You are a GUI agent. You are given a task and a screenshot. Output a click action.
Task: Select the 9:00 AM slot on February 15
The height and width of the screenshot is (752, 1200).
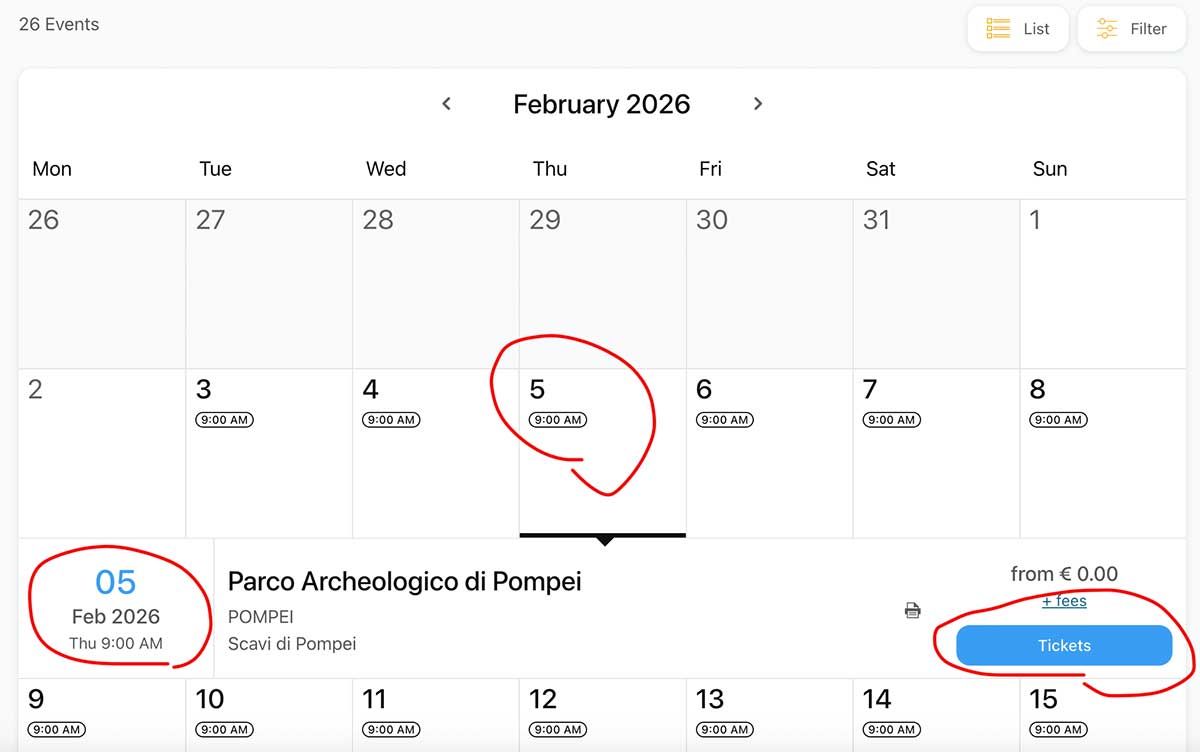(1058, 730)
